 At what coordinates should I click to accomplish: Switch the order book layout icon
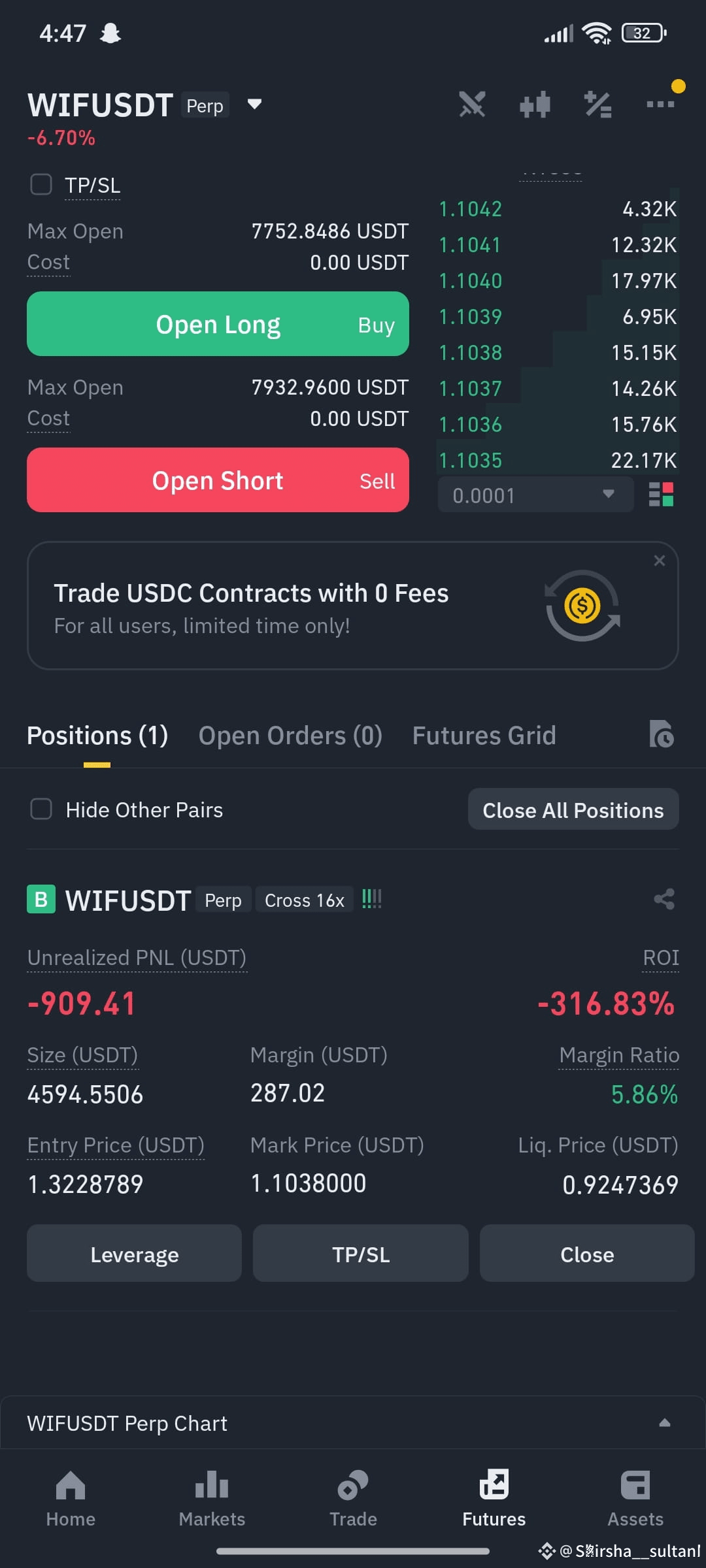click(x=661, y=495)
